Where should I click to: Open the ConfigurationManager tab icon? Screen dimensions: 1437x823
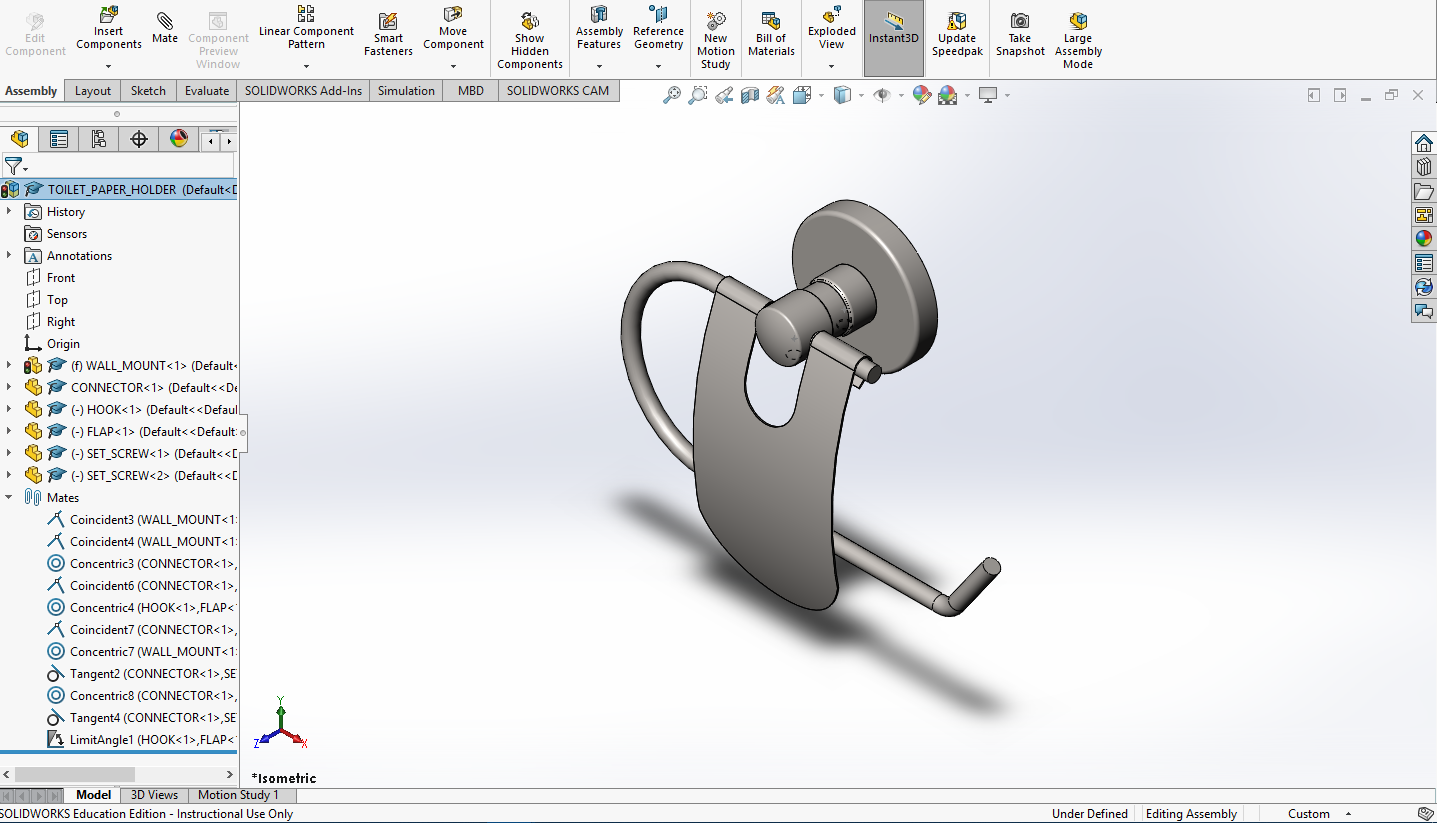pos(99,139)
